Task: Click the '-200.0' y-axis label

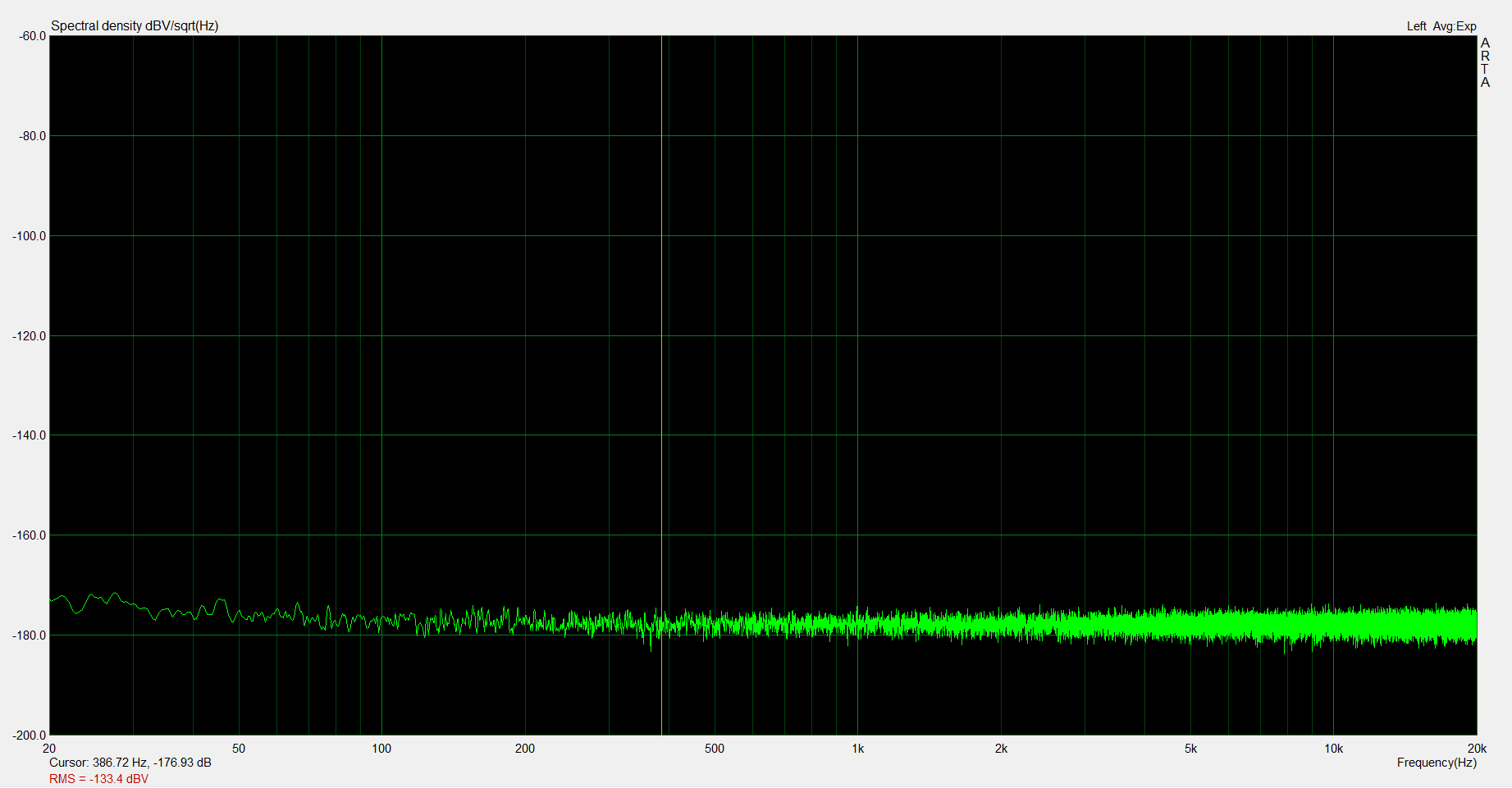Action: tap(30, 736)
